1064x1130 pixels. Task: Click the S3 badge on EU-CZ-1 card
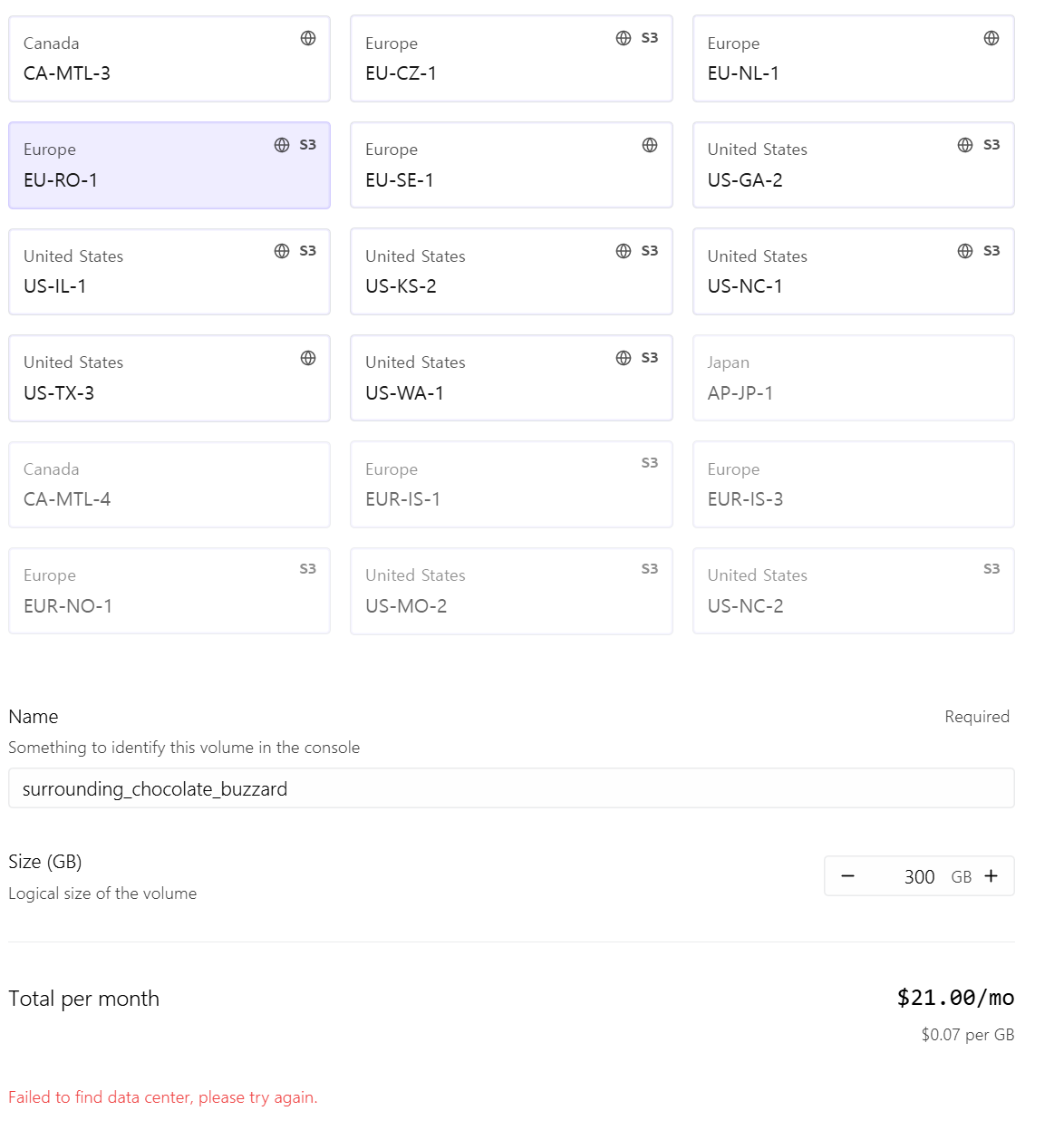tap(650, 38)
